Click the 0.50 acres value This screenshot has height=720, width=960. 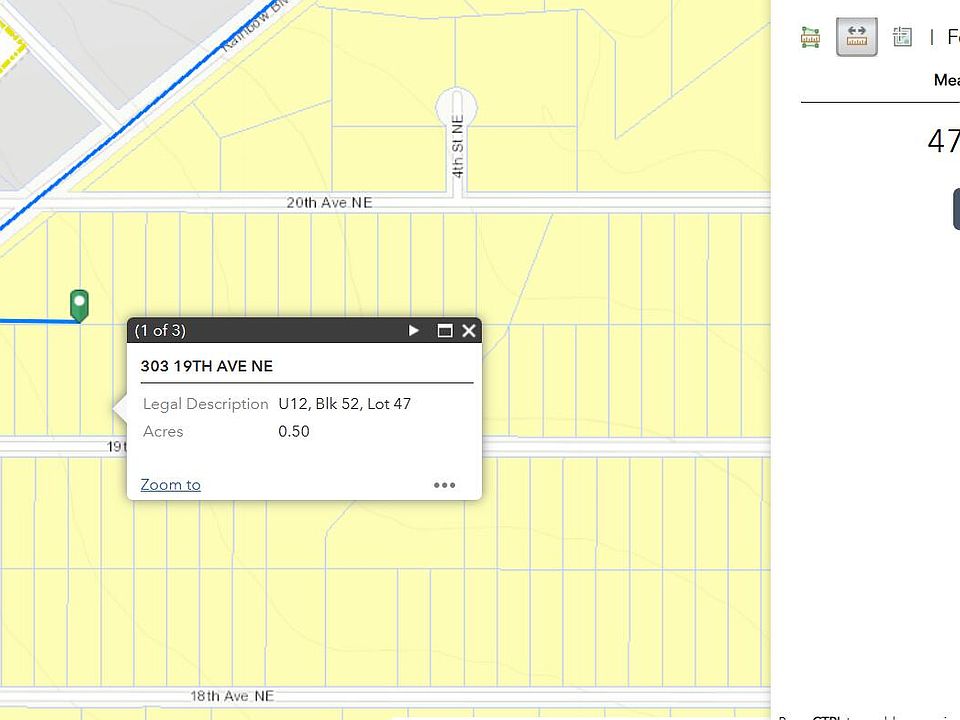(x=294, y=432)
